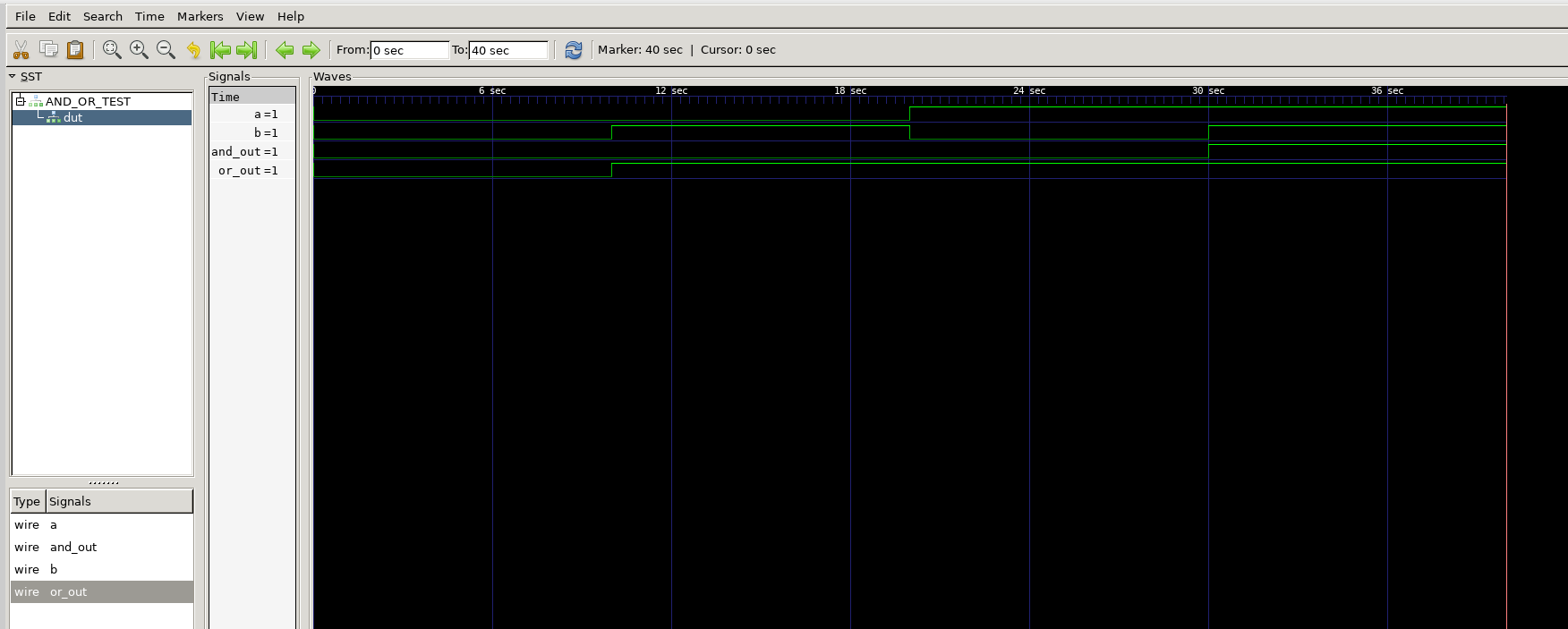Jump to the end of the trace
Screen dimensions: 1568x629
tap(247, 50)
